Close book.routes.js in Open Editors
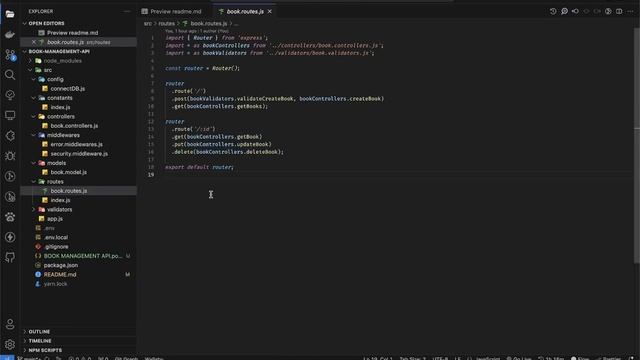This screenshot has height=360, width=640. point(34,42)
